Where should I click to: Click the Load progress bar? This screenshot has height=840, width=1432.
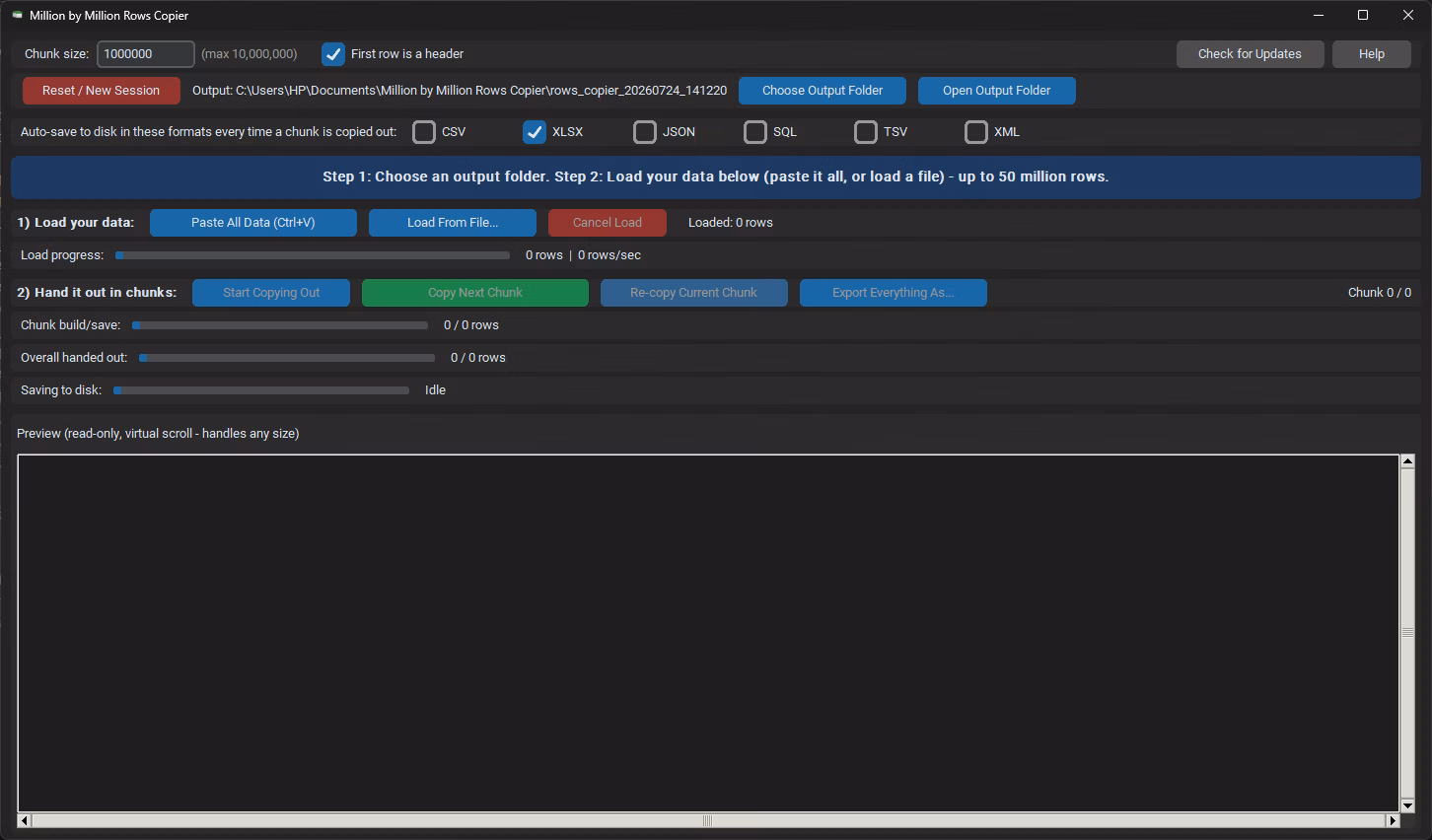tap(313, 255)
